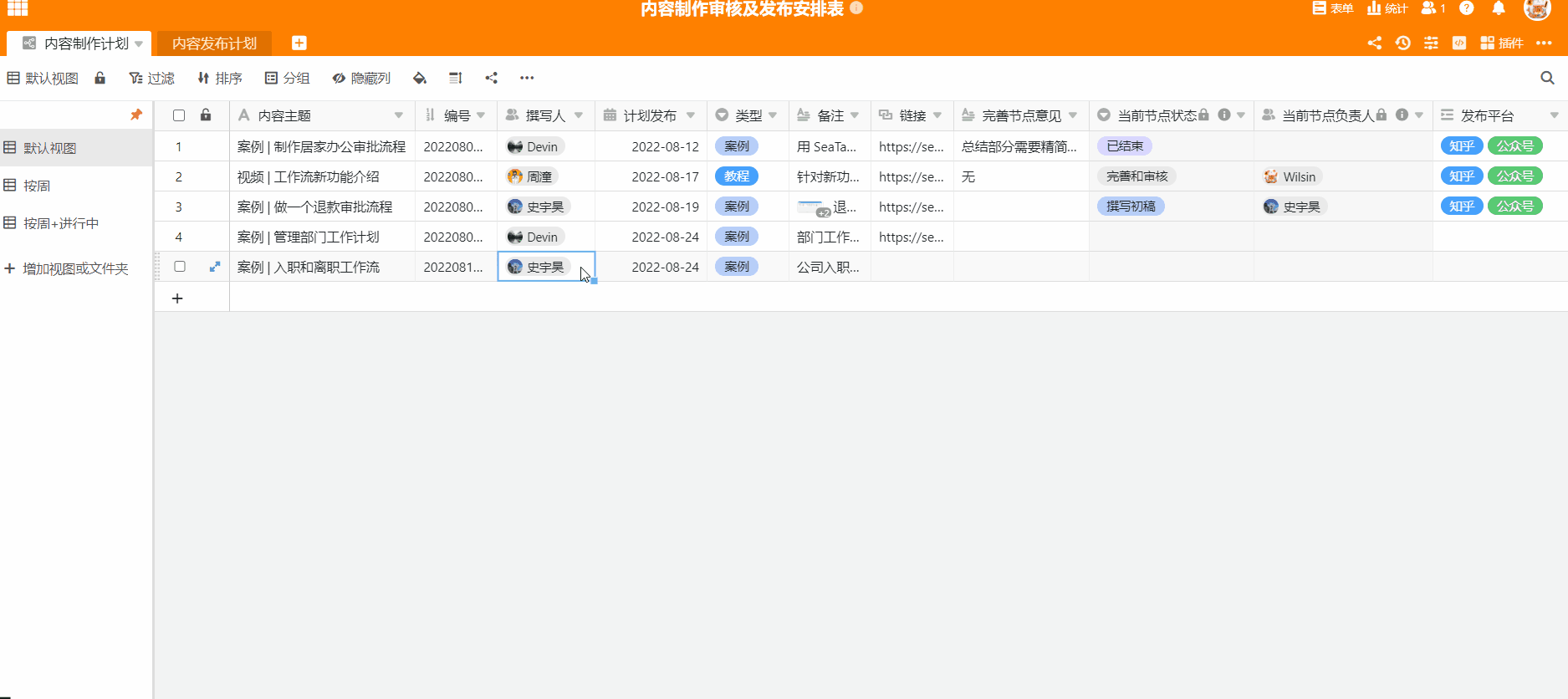
Task: Click the collaborators icon showing 1
Action: 1433,8
